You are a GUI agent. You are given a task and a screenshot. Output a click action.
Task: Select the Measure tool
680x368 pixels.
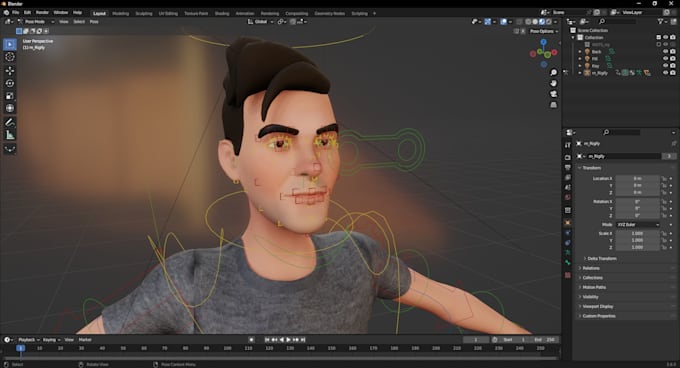coord(10,135)
